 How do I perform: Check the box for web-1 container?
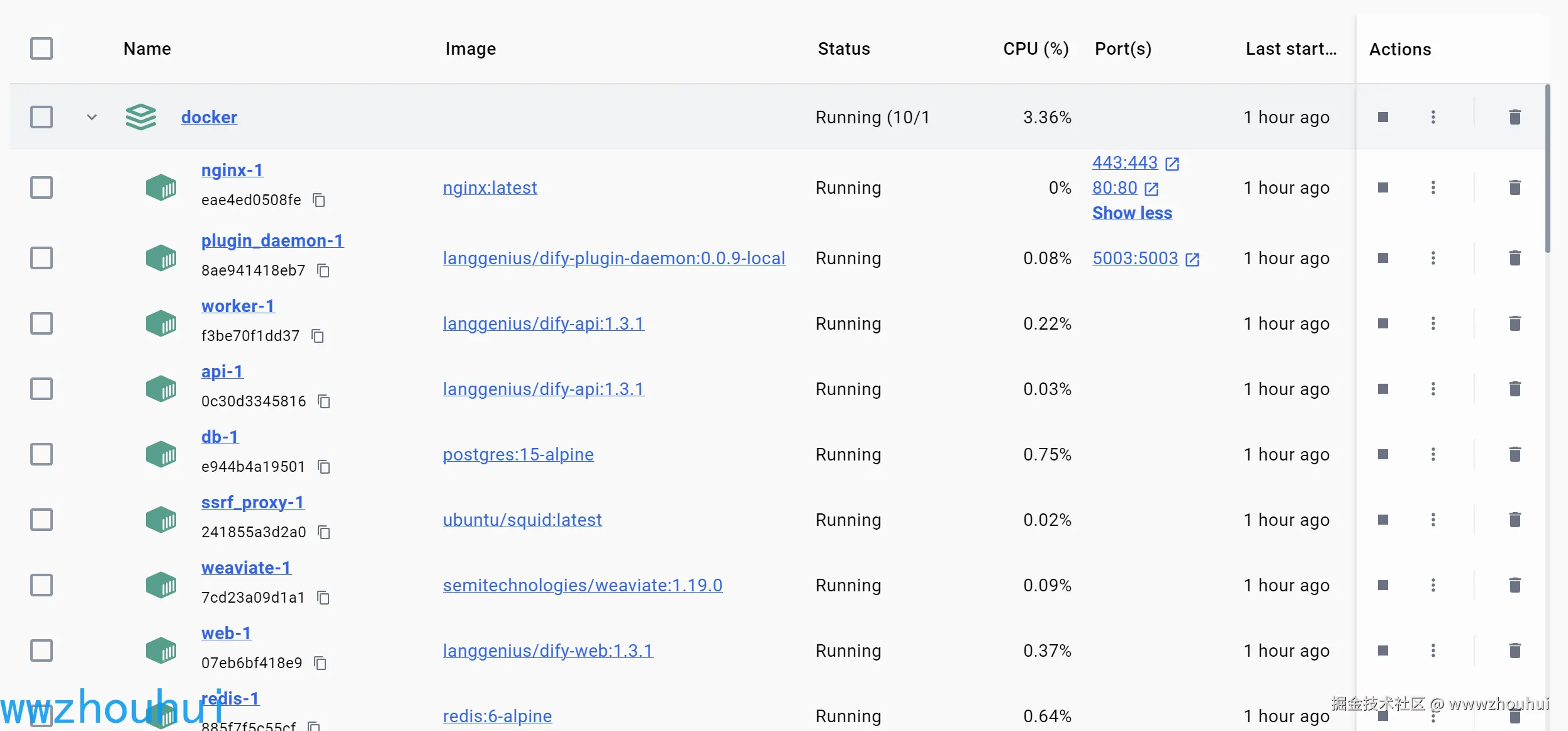pos(42,650)
